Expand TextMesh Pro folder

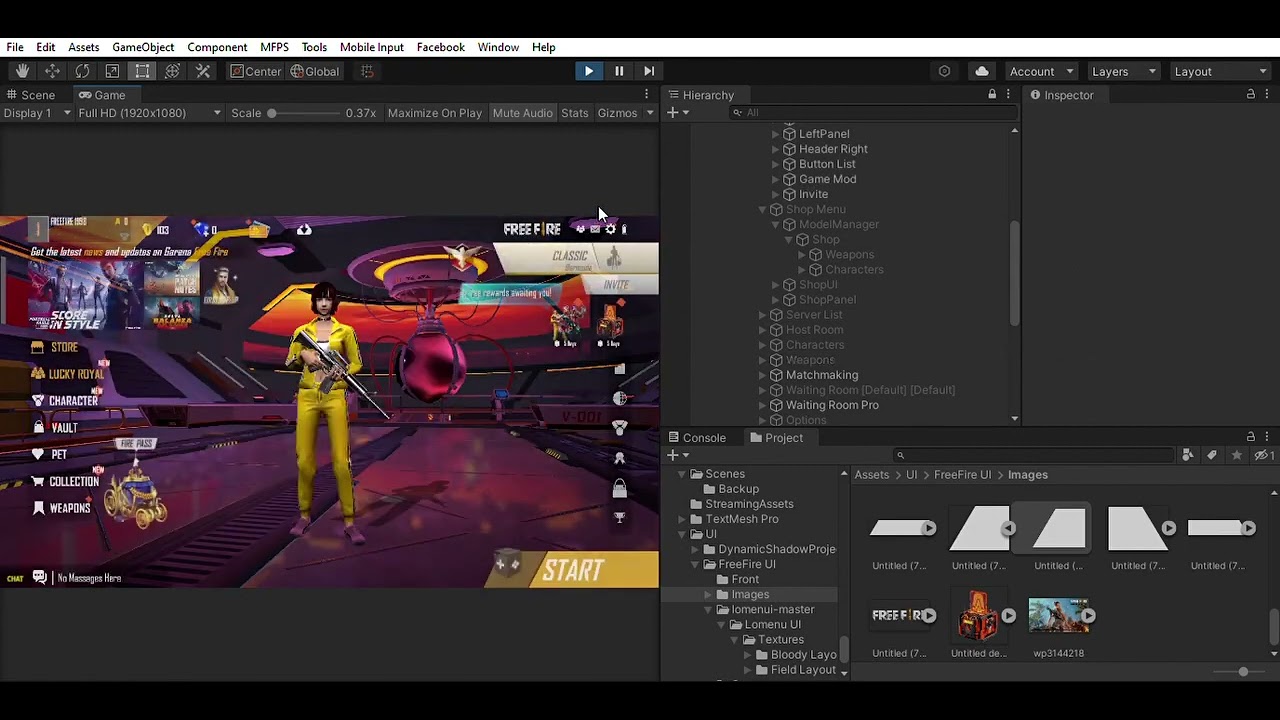[682, 519]
